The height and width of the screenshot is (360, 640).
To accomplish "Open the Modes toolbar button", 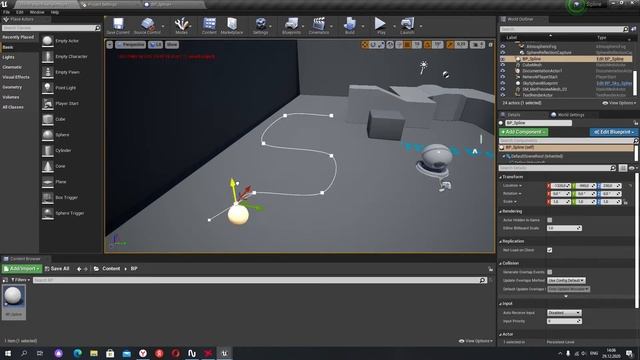I will tap(181, 24).
